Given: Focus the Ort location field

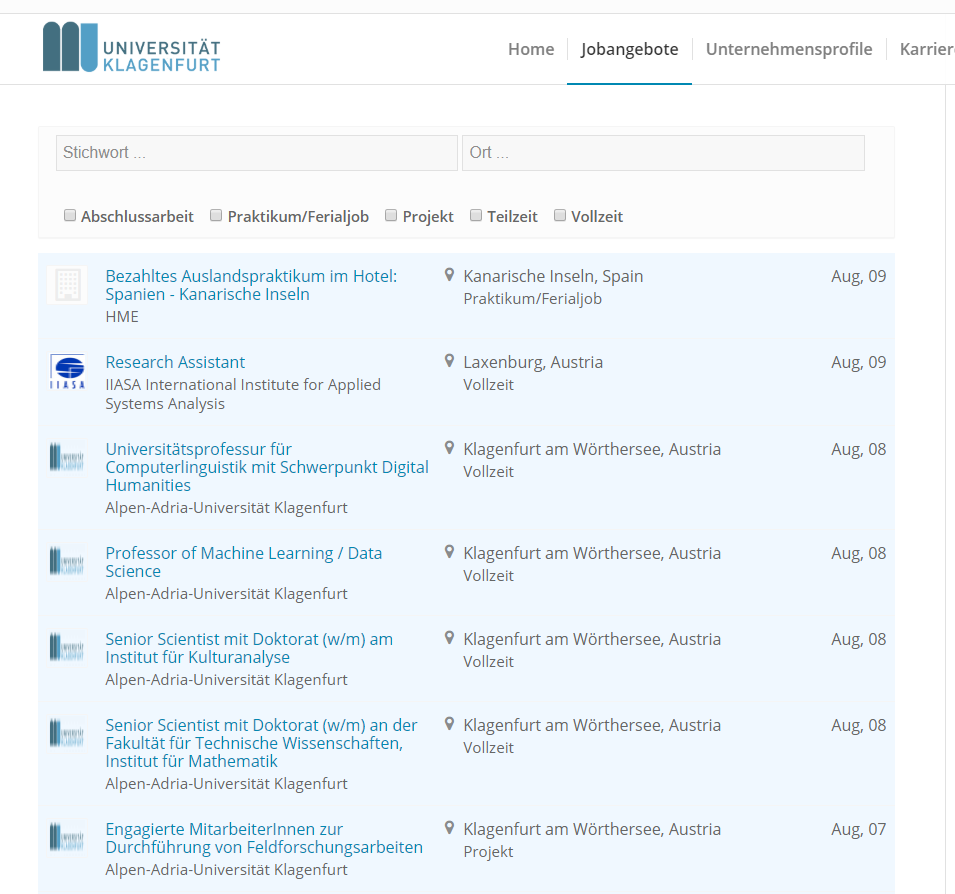Looking at the screenshot, I should [663, 153].
